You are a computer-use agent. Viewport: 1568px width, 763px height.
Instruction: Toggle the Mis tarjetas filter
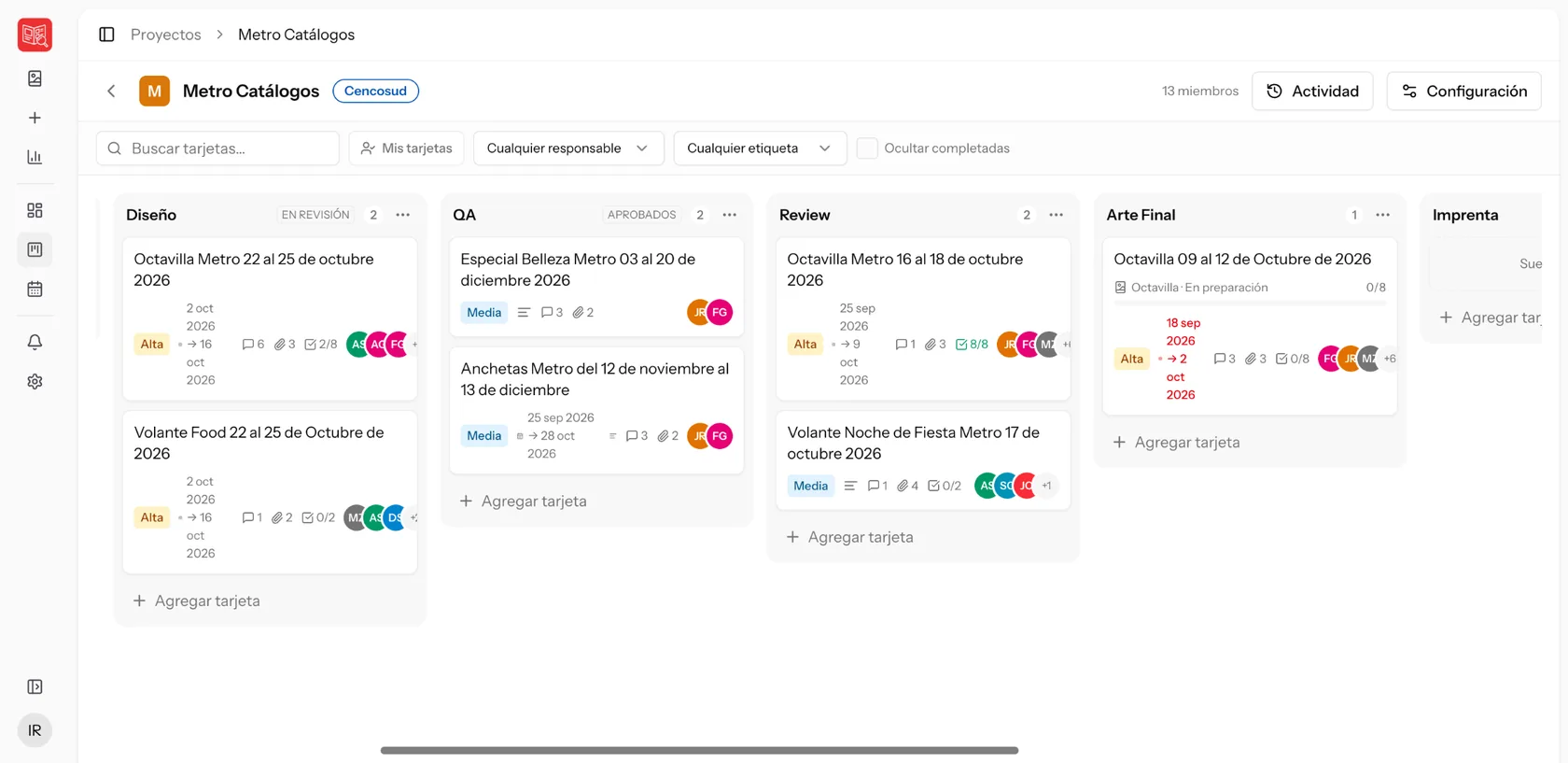(x=406, y=148)
